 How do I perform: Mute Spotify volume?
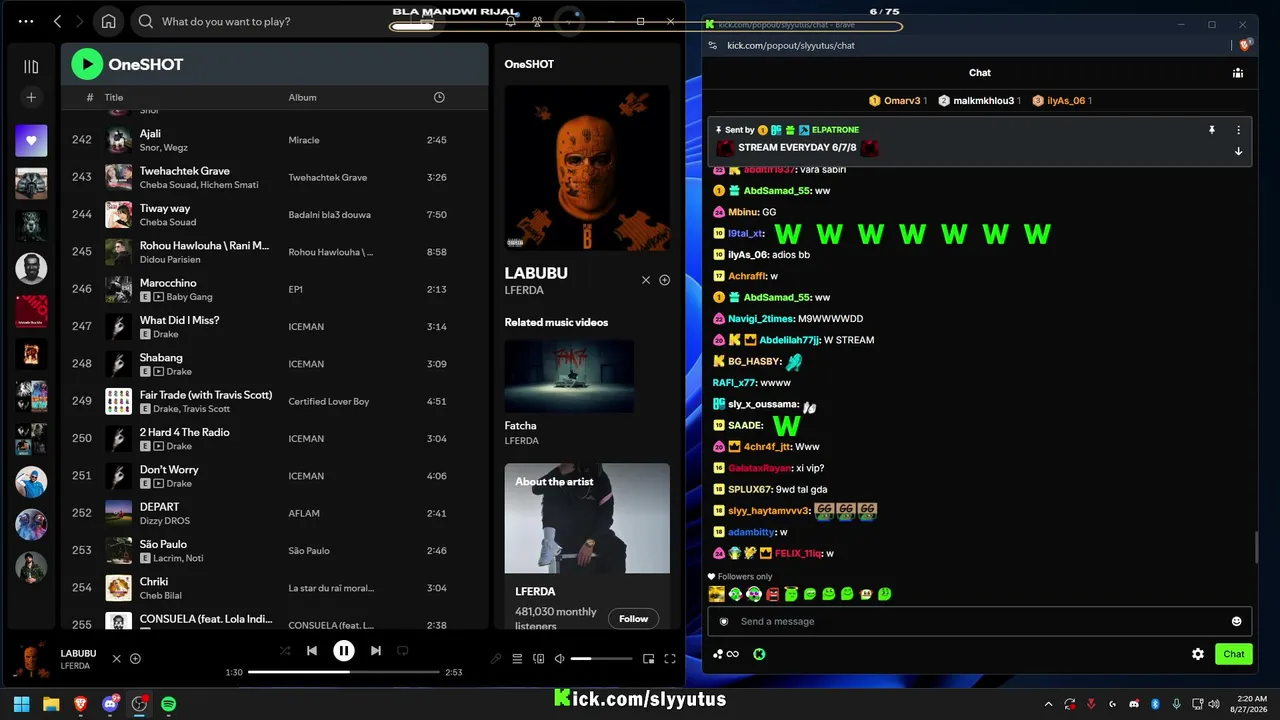(560, 658)
